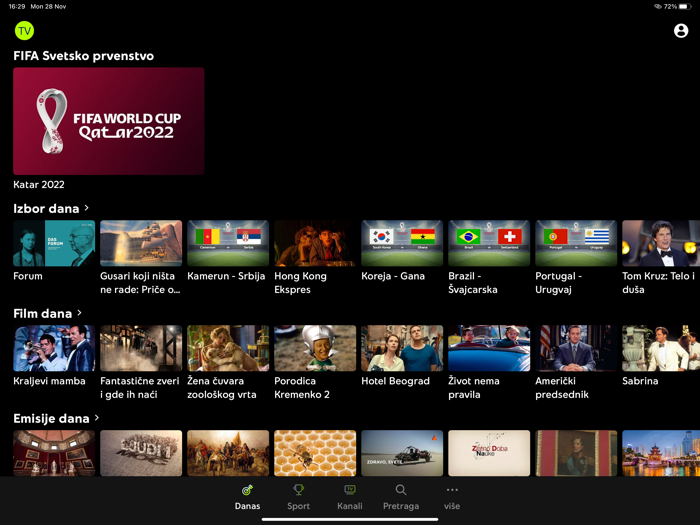The image size is (700, 525).
Task: Open the Kamerun - Srbija match thumbnail
Action: click(x=228, y=243)
